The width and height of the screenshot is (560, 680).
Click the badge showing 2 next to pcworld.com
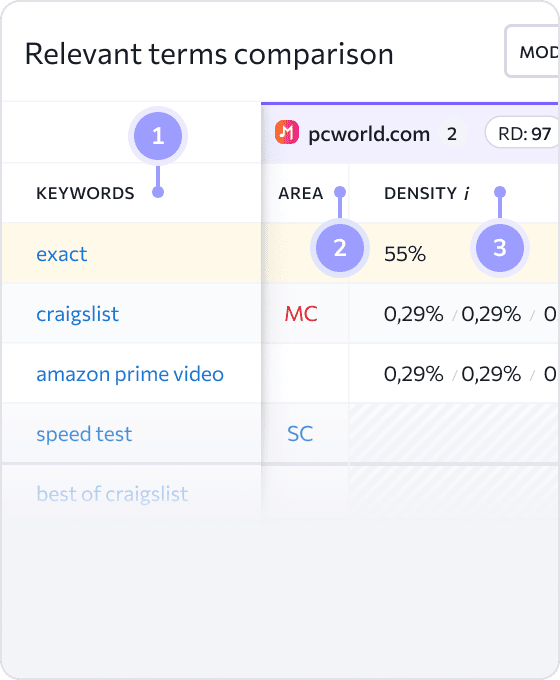(452, 134)
